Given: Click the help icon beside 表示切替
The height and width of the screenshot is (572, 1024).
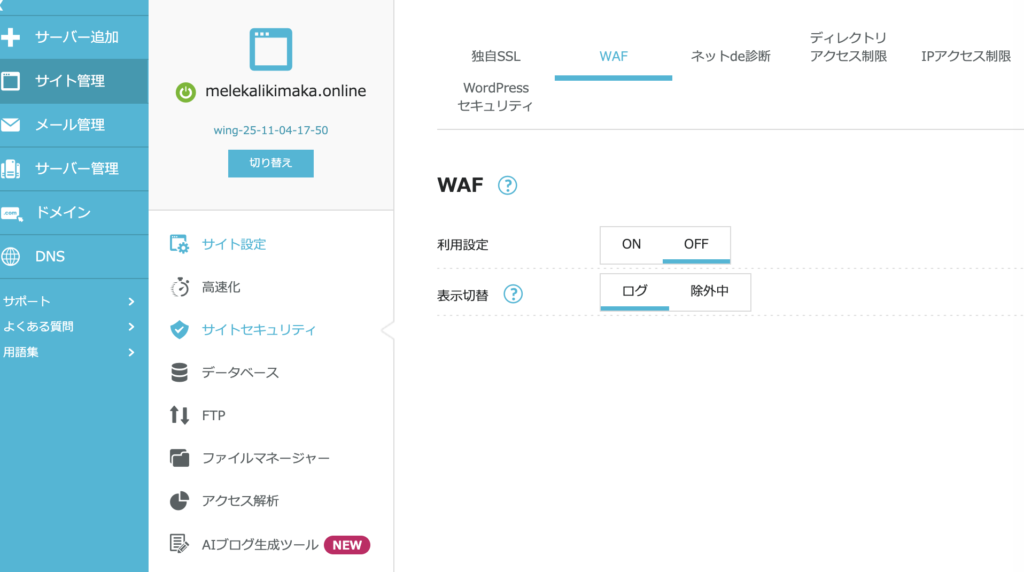Looking at the screenshot, I should tap(513, 293).
